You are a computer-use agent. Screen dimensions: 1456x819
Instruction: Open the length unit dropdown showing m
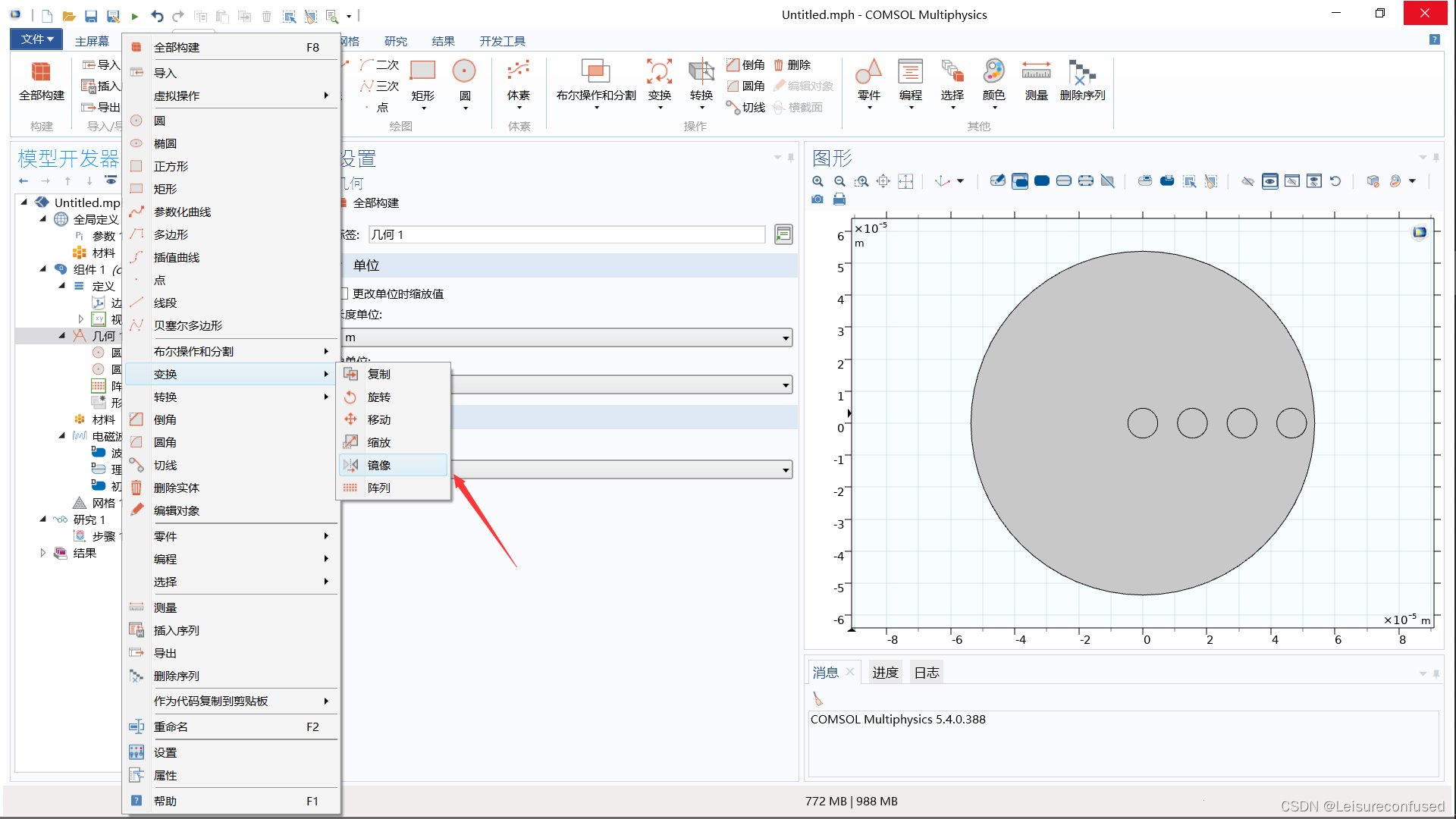pyautogui.click(x=566, y=337)
